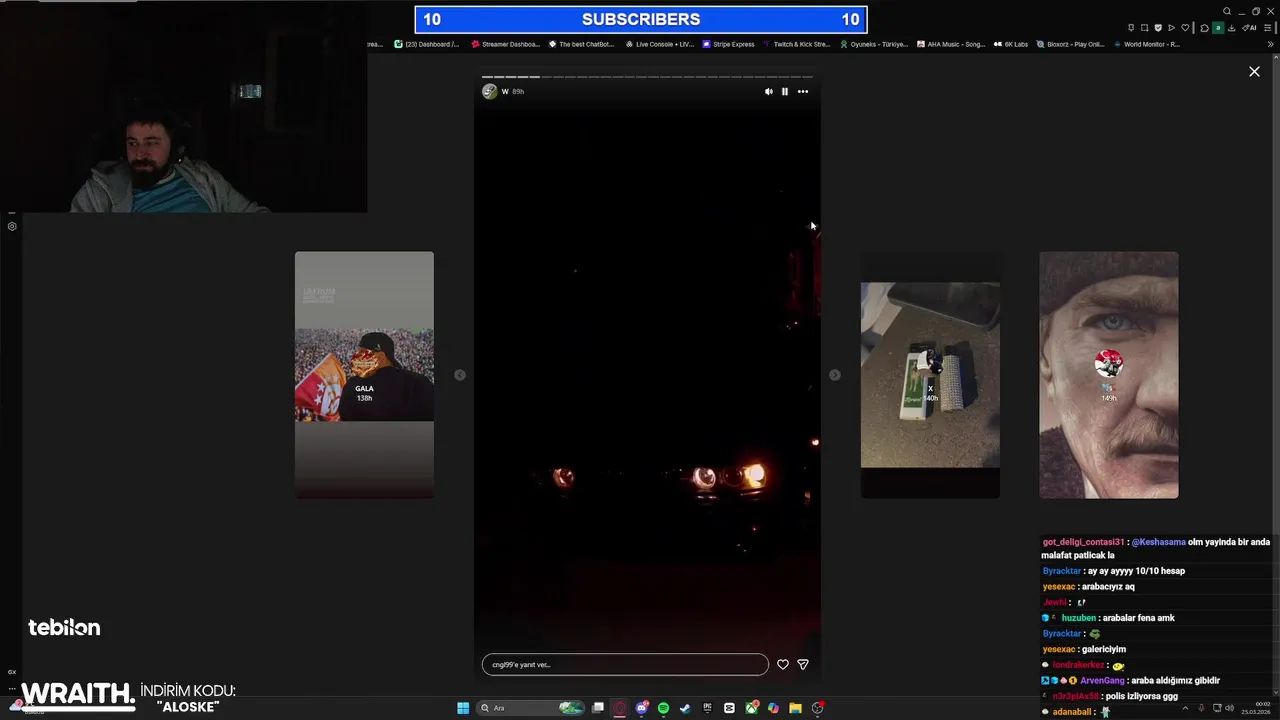
Task: Open CapCut from the taskbar
Action: coord(729,708)
